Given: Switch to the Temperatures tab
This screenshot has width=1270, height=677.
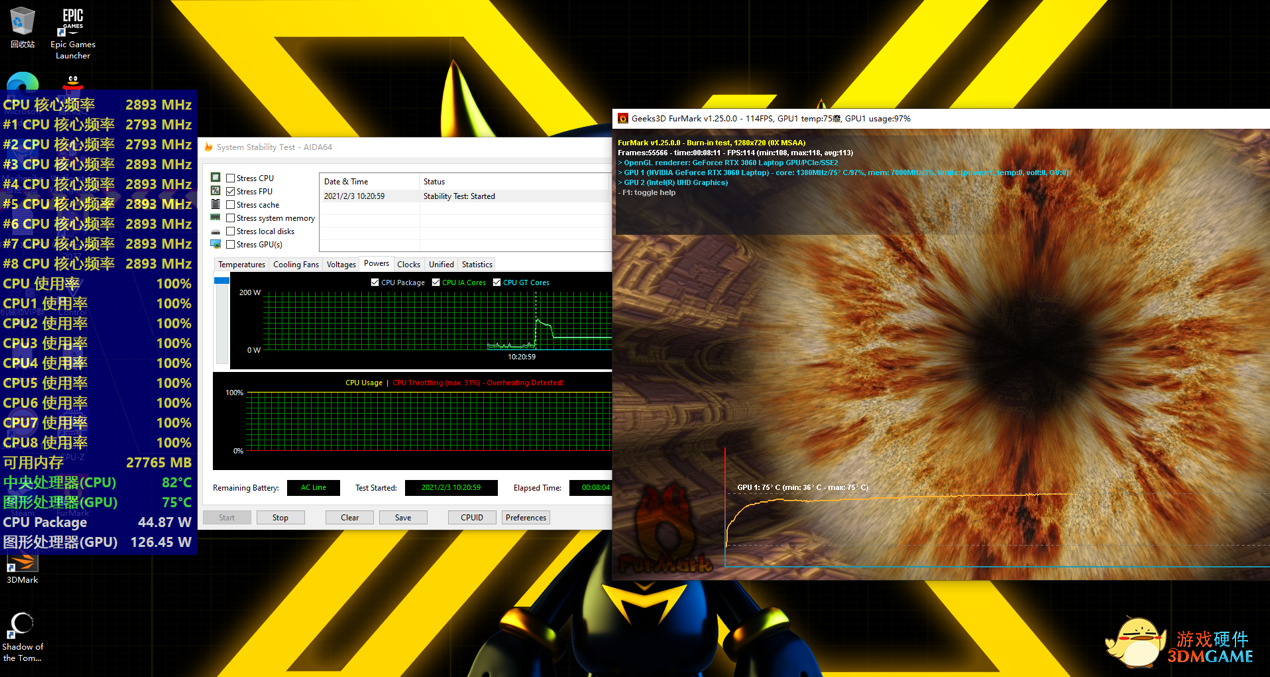Looking at the screenshot, I should (x=242, y=265).
